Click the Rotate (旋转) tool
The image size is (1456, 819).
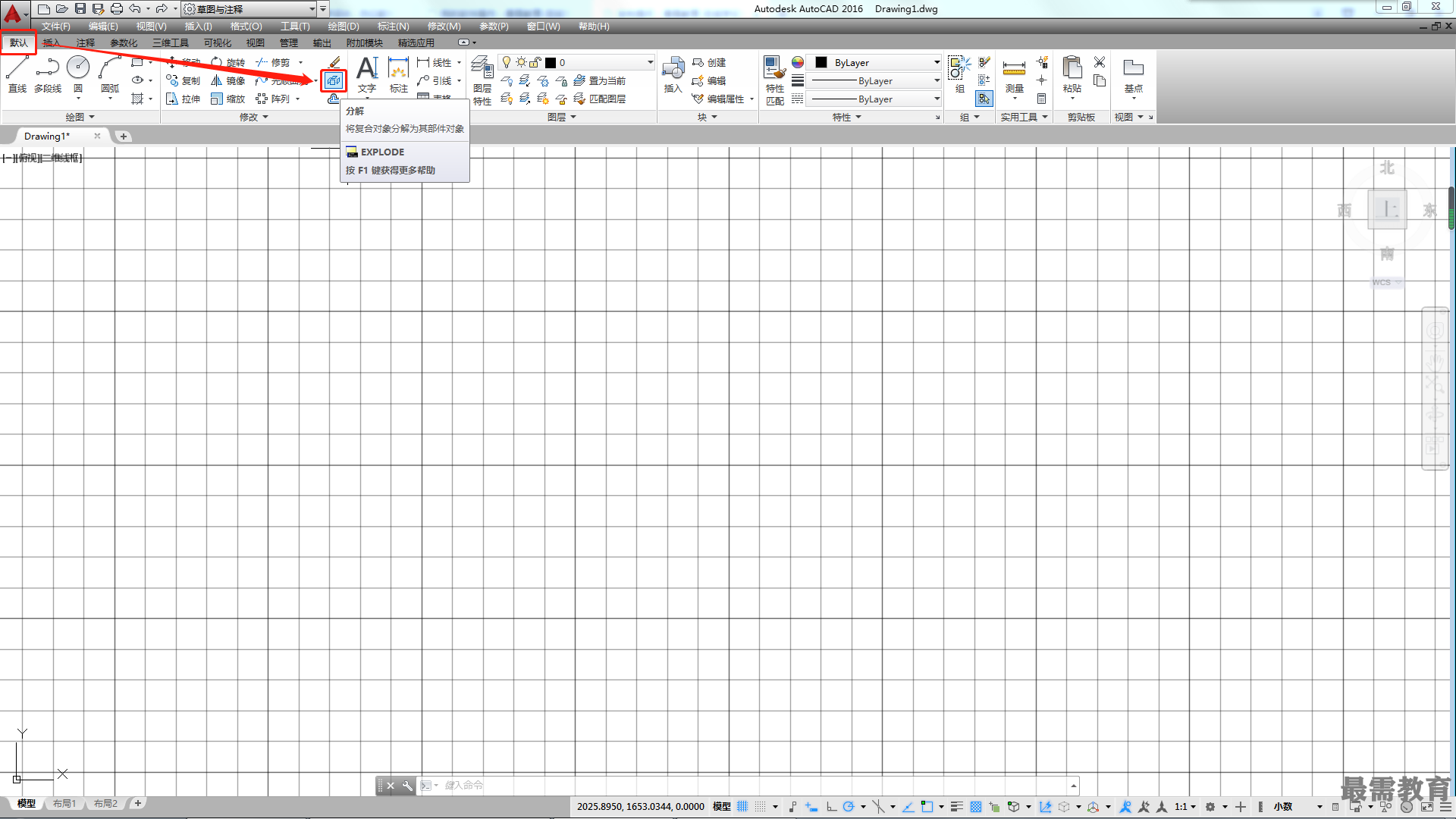click(x=228, y=62)
